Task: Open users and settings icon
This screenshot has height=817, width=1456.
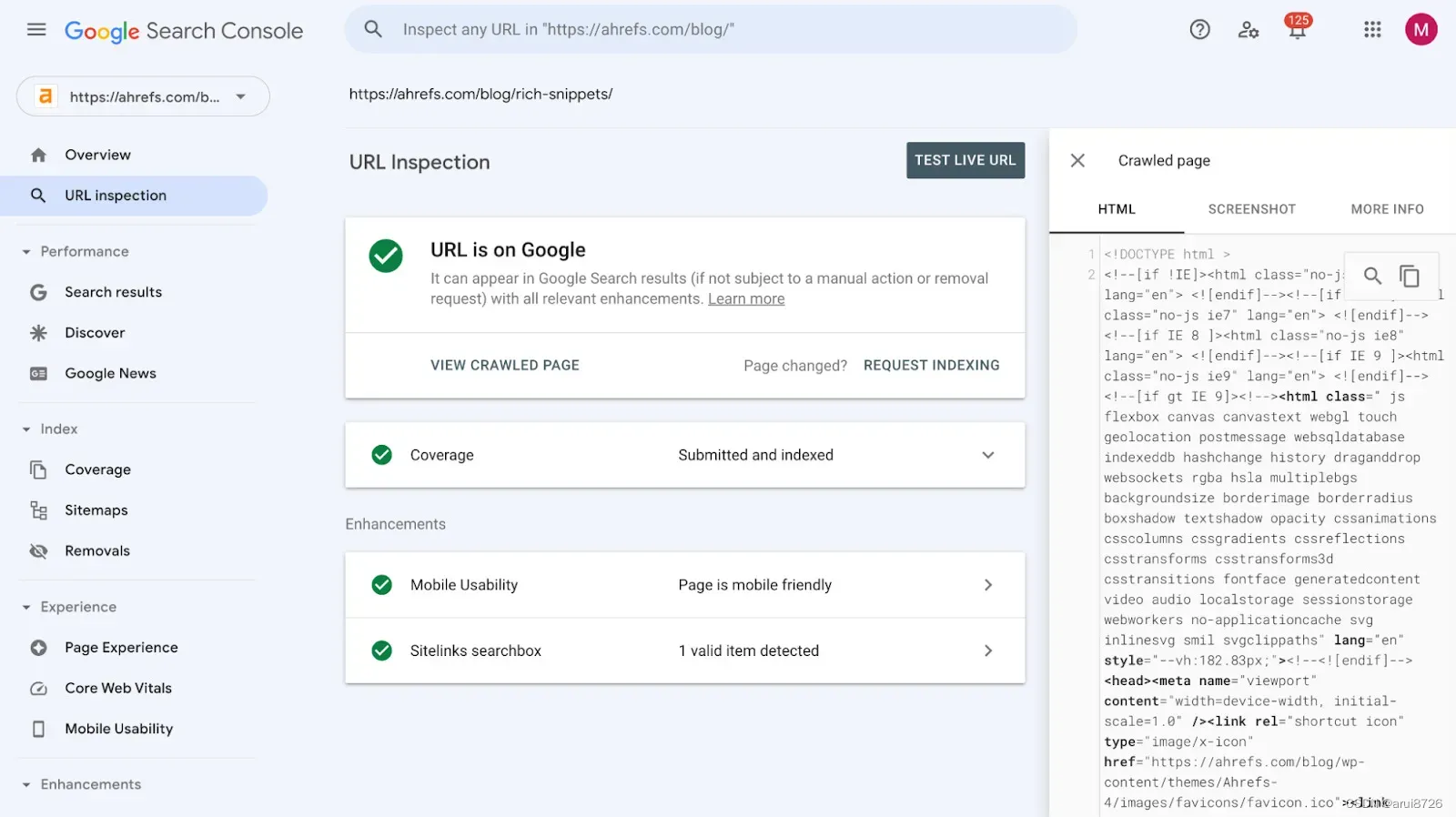Action: pos(1248,30)
